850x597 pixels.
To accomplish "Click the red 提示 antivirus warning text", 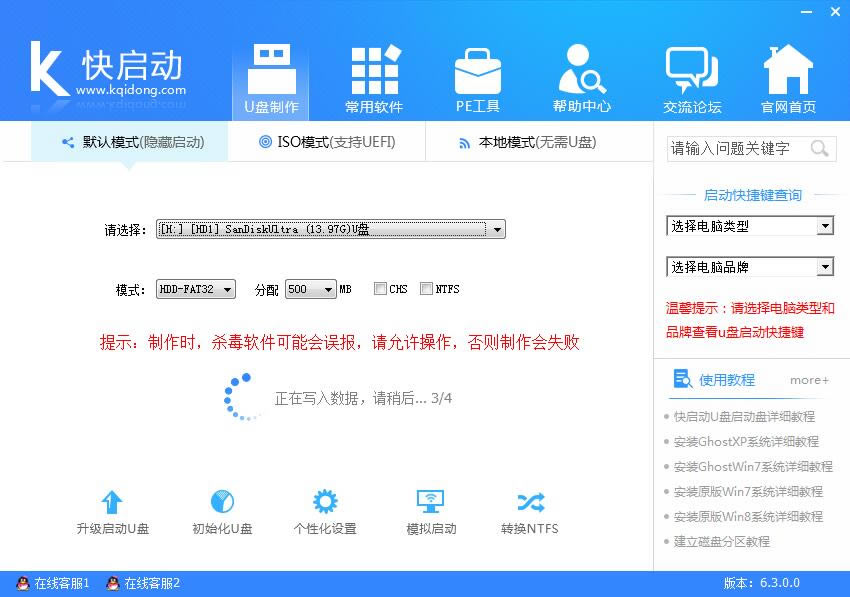I will coord(339,342).
